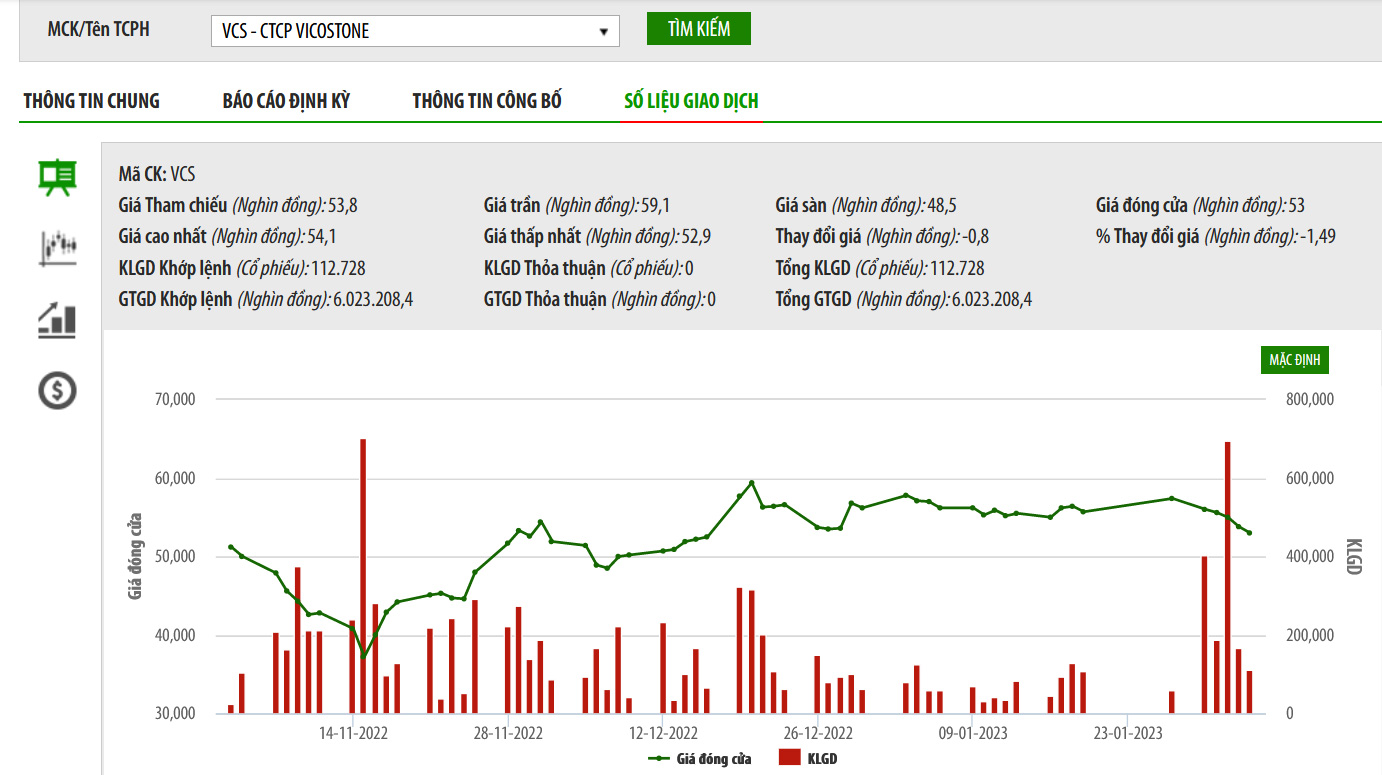1382x775 pixels.
Task: Click the 28-11-2022 date axis label
Action: point(508,733)
